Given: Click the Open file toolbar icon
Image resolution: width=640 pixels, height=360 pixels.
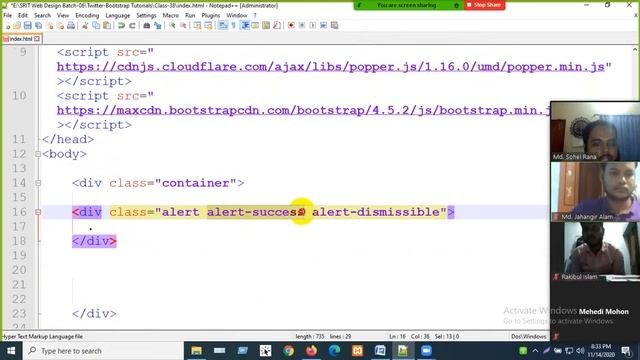Looking at the screenshot, I should (17, 25).
